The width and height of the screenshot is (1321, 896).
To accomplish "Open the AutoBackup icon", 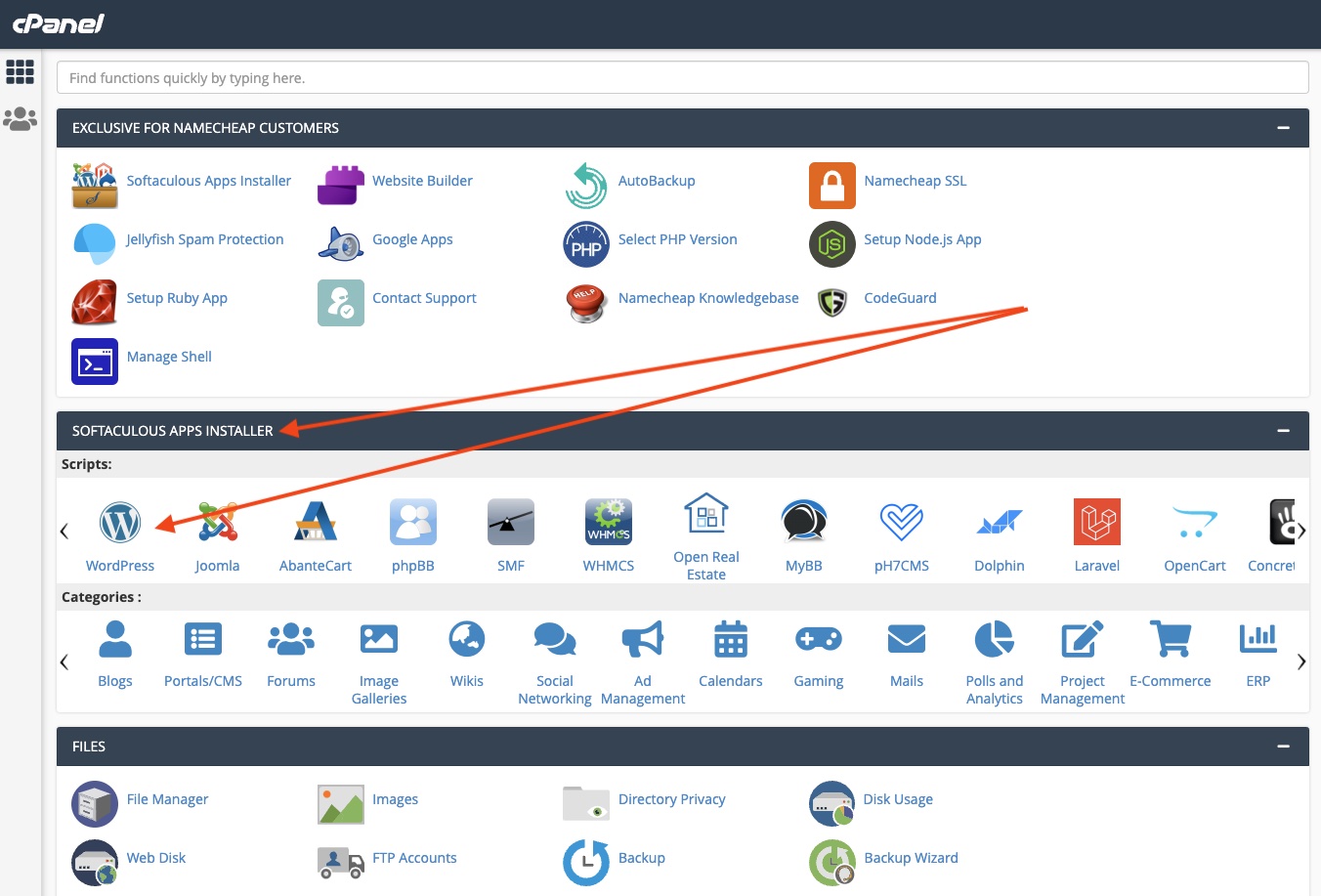I will [x=586, y=186].
